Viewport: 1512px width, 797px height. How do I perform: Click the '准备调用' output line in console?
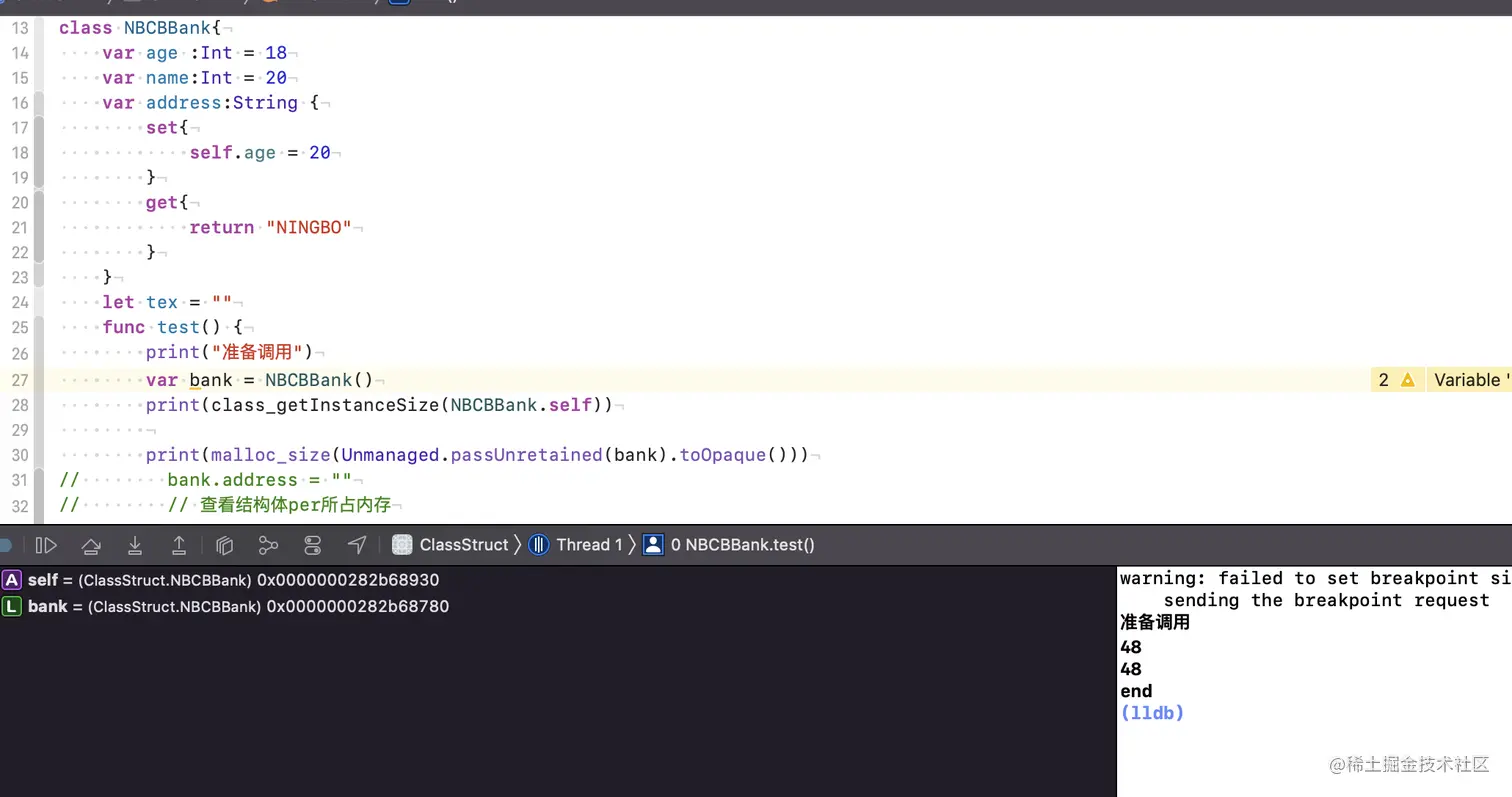point(1155,623)
